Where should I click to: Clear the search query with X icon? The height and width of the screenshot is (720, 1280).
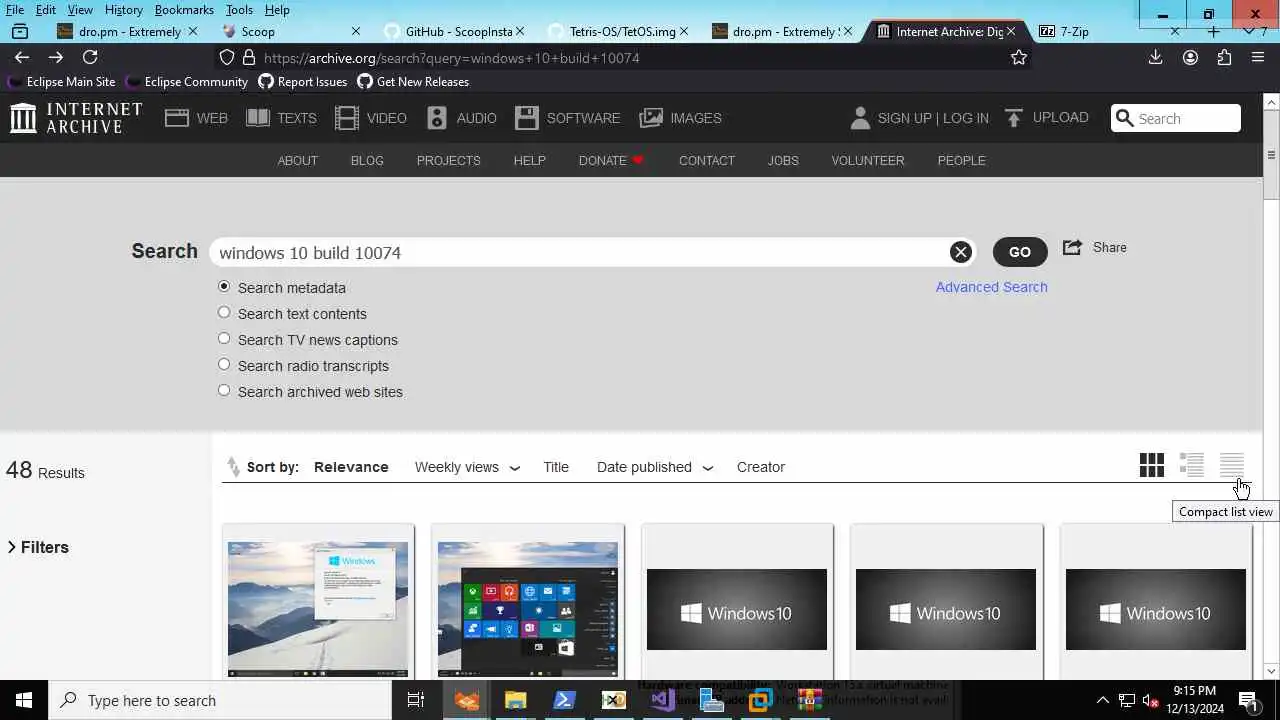pyautogui.click(x=961, y=252)
